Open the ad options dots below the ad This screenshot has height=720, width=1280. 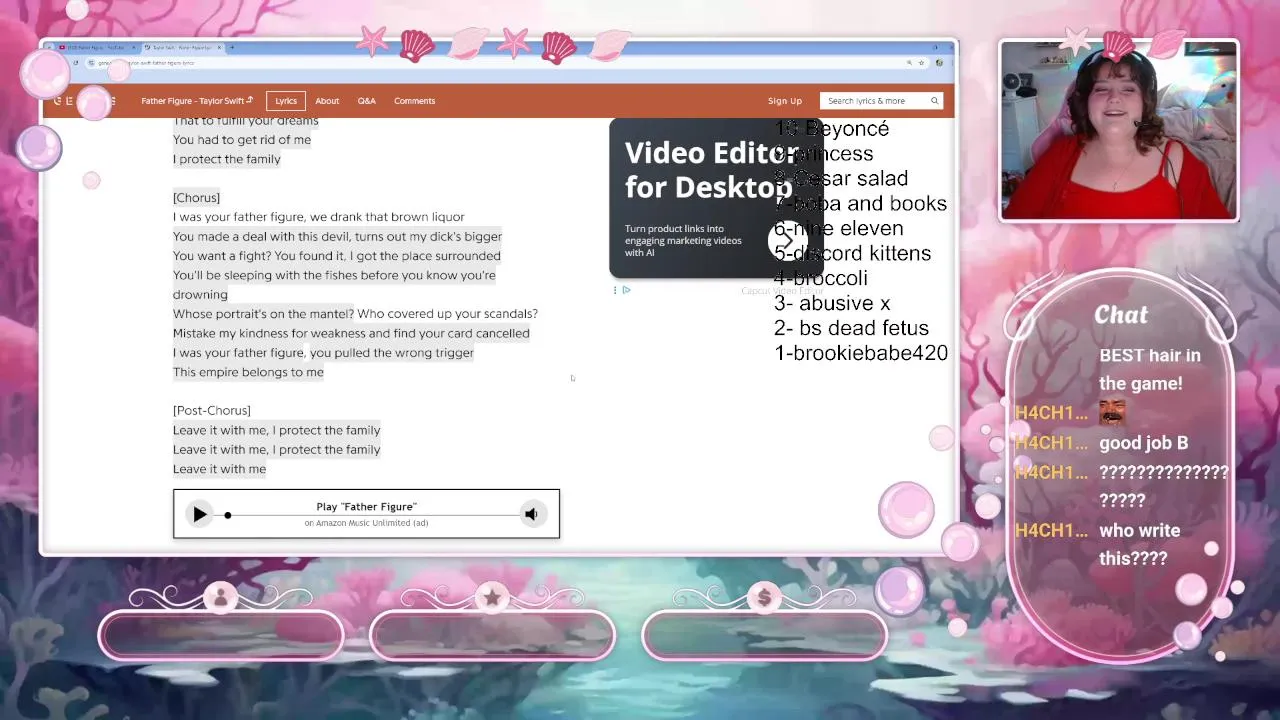[615, 290]
